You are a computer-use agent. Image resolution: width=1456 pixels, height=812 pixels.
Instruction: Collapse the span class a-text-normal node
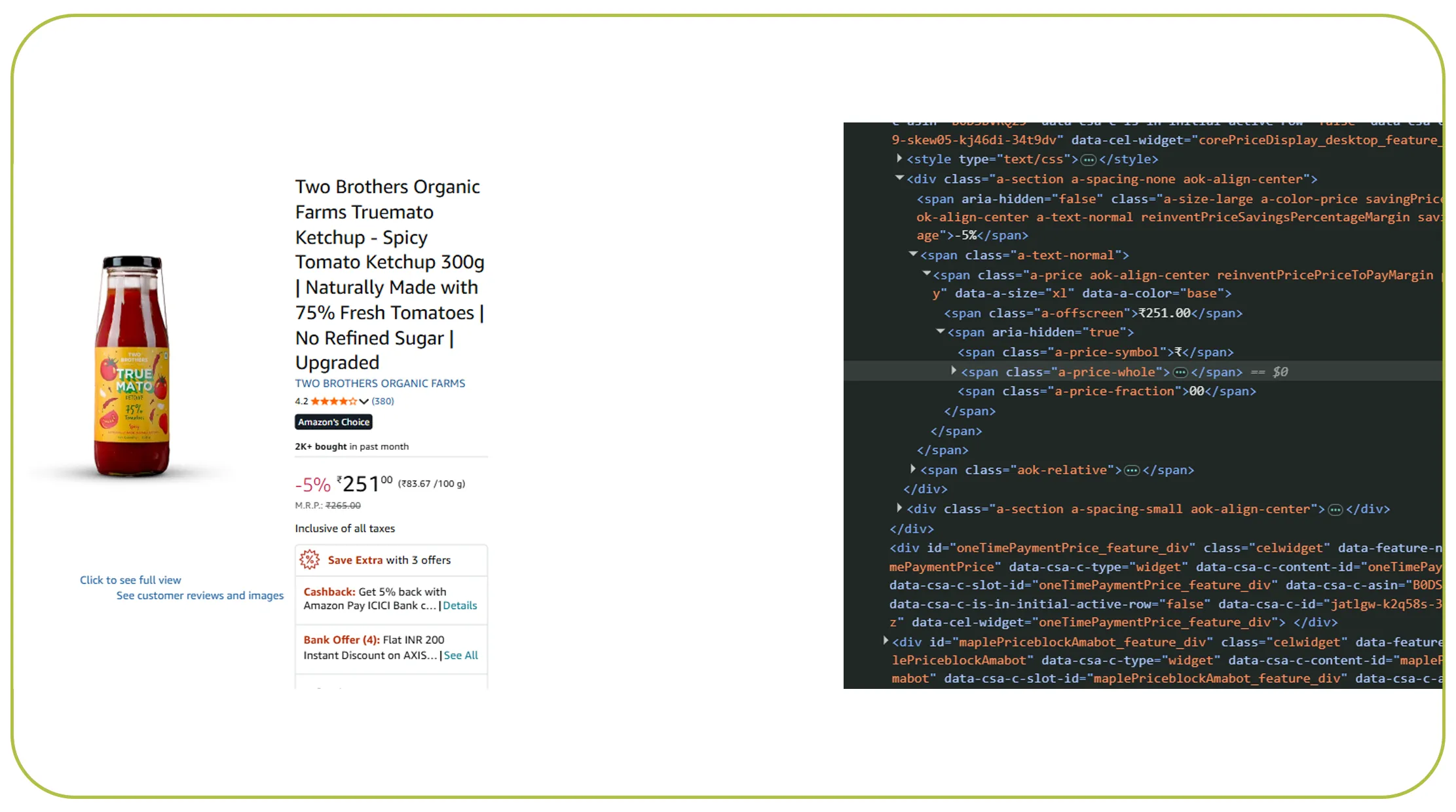pyautogui.click(x=913, y=254)
